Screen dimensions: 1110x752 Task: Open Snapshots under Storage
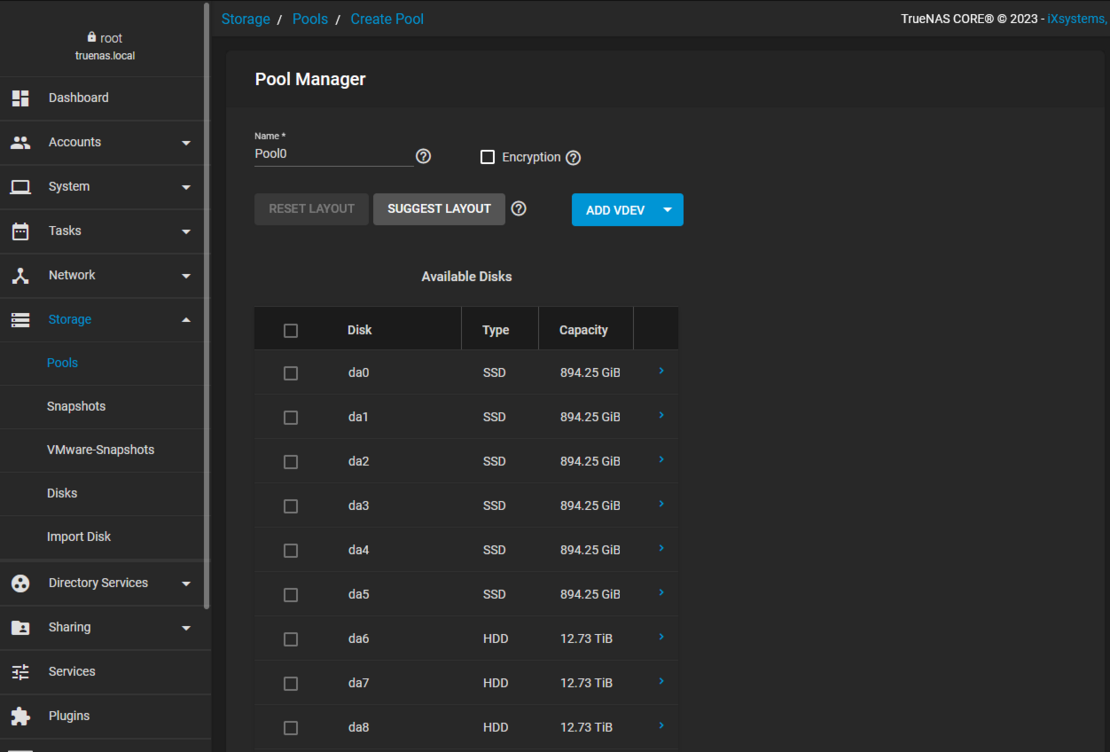[76, 406]
